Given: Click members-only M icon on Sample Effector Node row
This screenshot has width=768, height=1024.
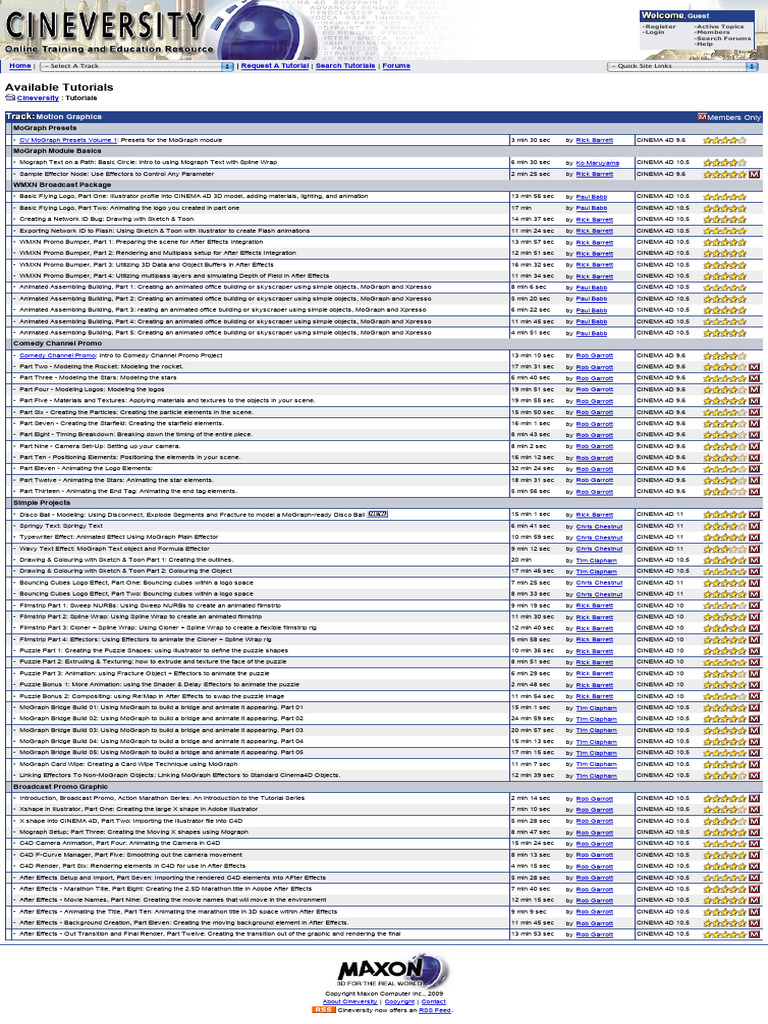Looking at the screenshot, I should coord(754,174).
